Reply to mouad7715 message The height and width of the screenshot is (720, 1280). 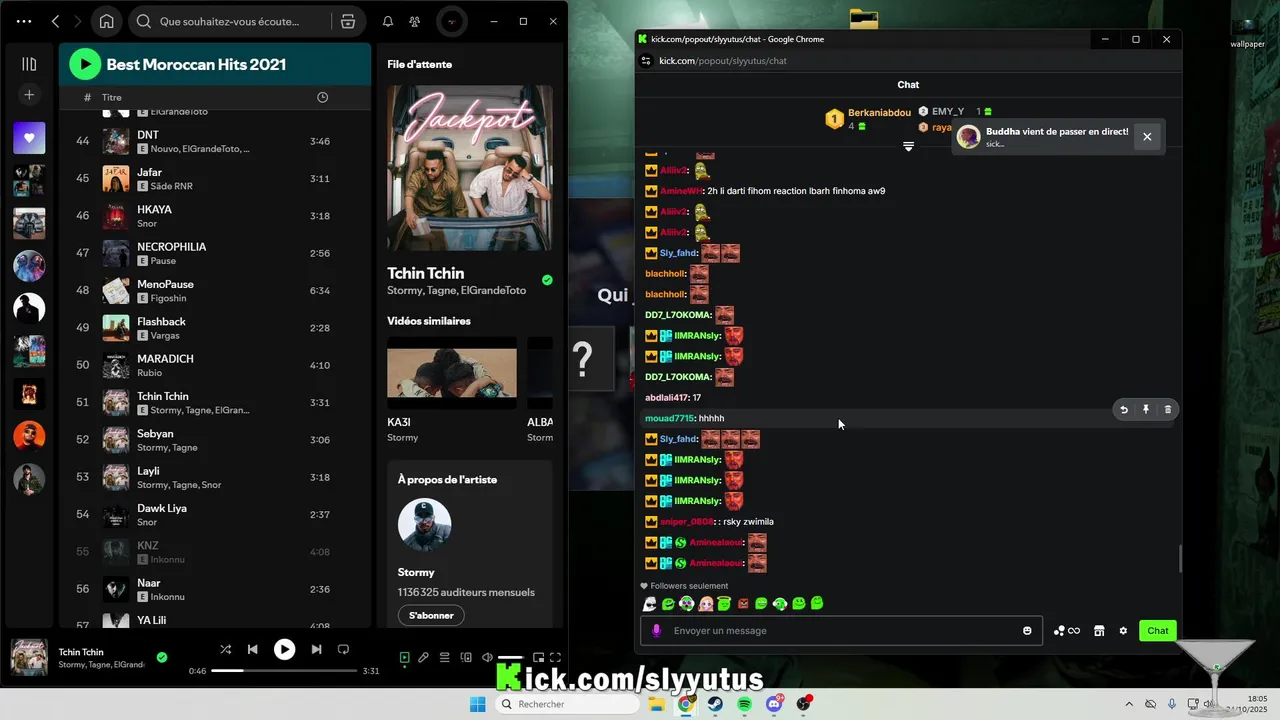pos(1124,409)
